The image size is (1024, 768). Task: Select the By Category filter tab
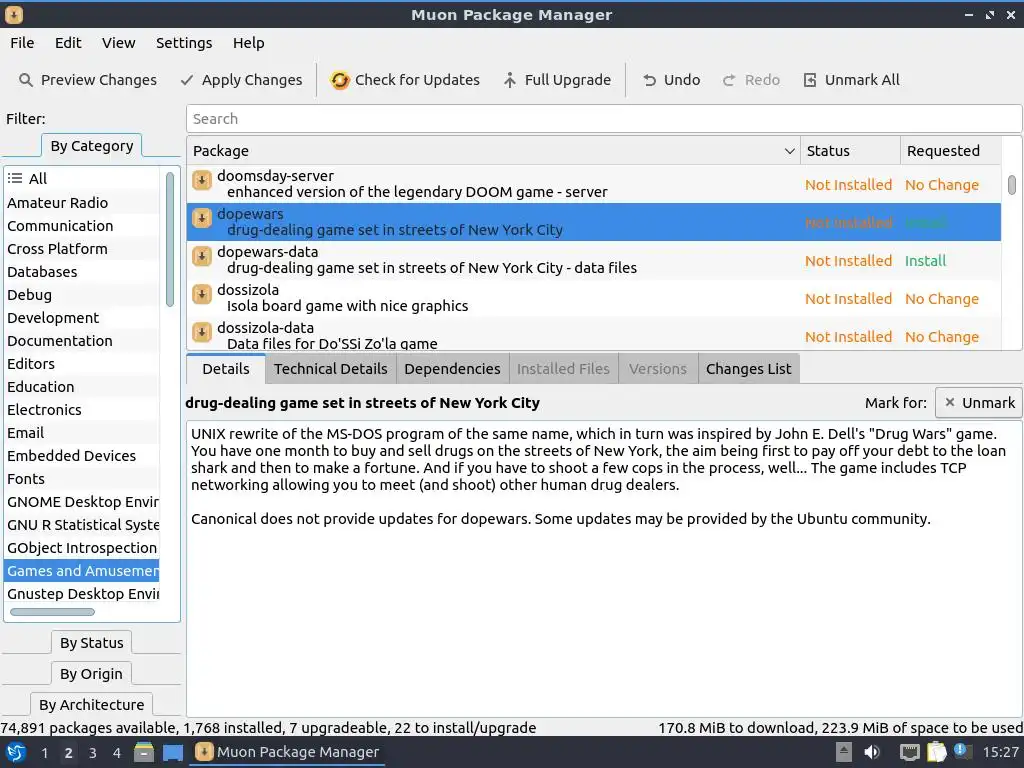pos(92,146)
